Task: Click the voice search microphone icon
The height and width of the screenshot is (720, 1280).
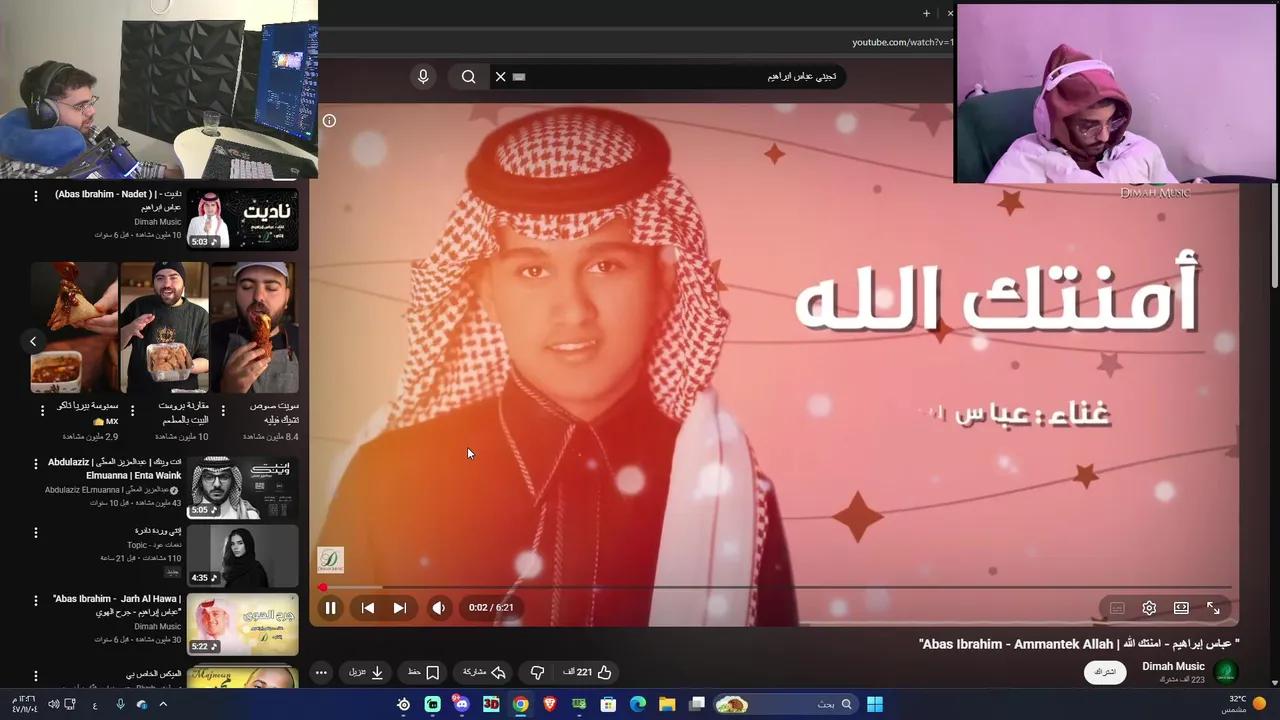Action: pyautogui.click(x=423, y=77)
